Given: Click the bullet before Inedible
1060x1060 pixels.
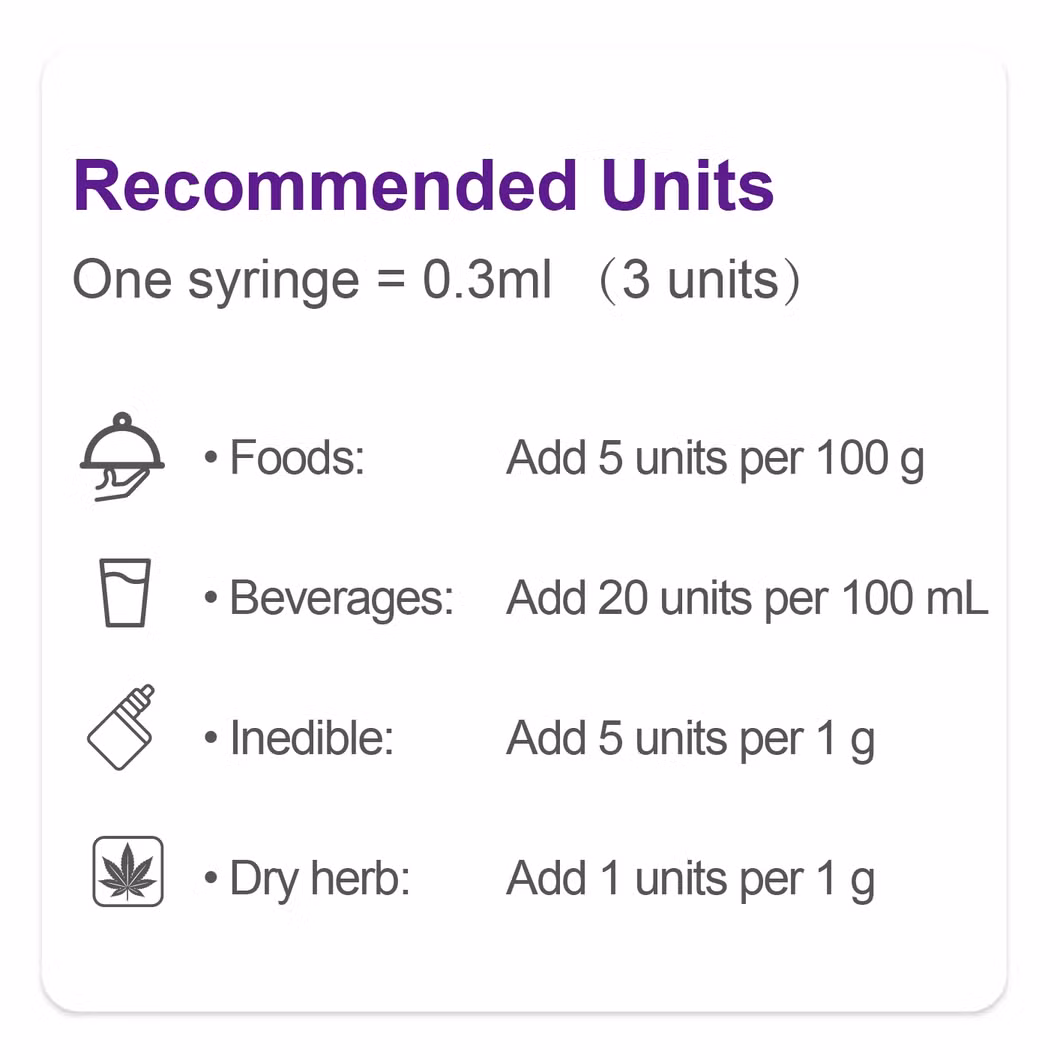Looking at the screenshot, I should tap(211, 738).
